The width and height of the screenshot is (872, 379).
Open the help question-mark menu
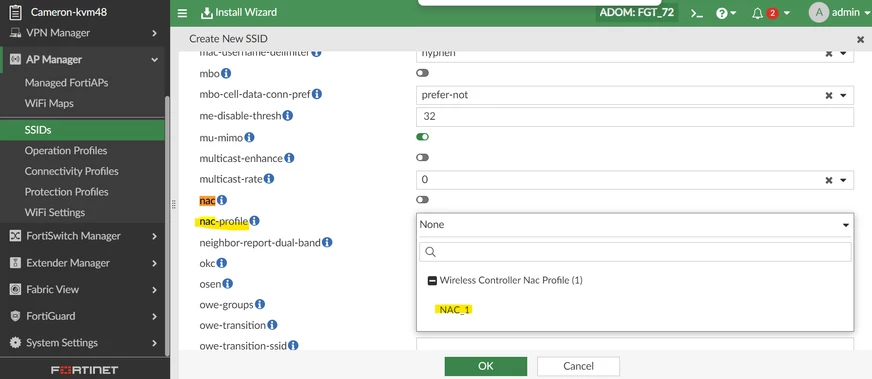pyautogui.click(x=726, y=13)
